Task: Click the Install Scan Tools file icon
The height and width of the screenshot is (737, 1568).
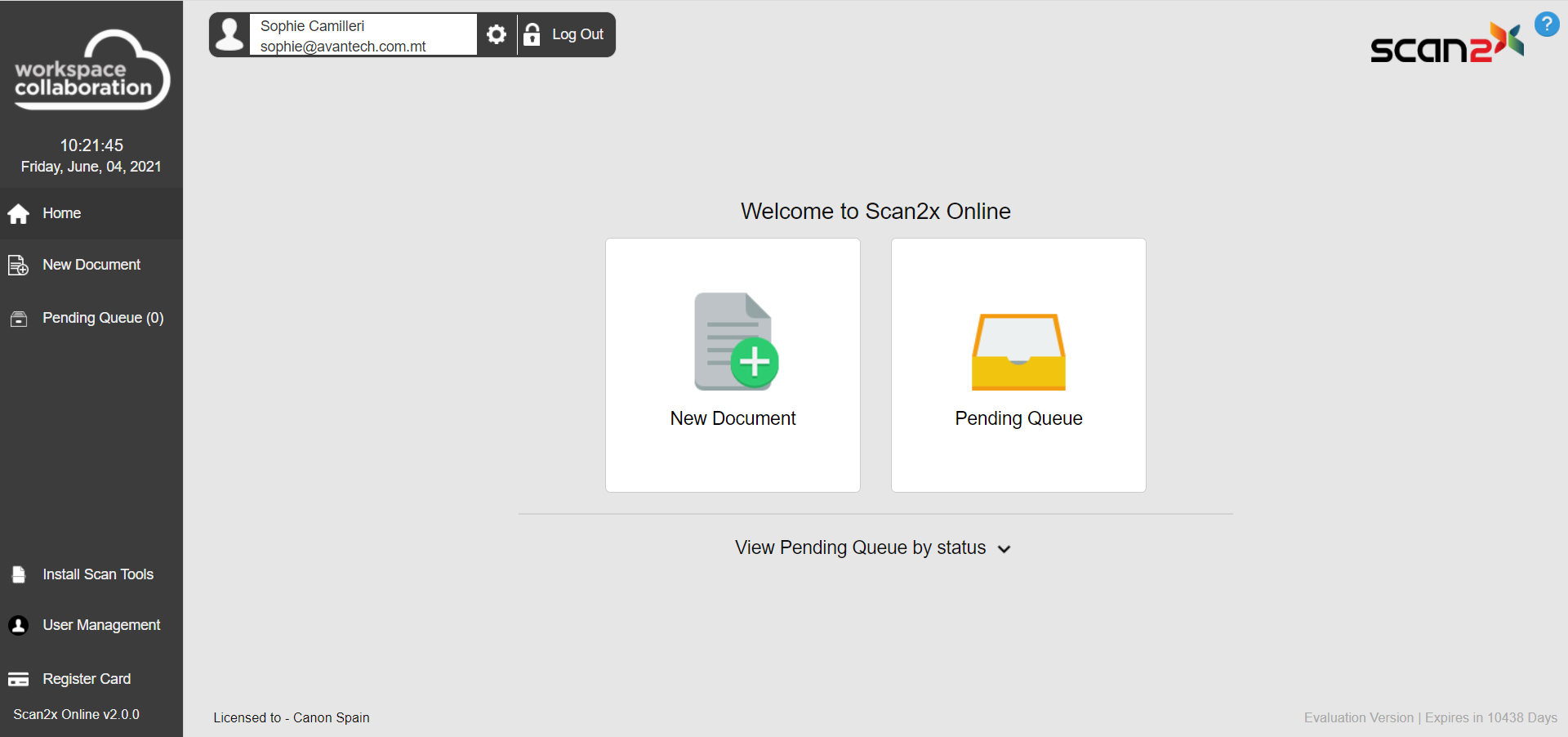Action: (19, 575)
